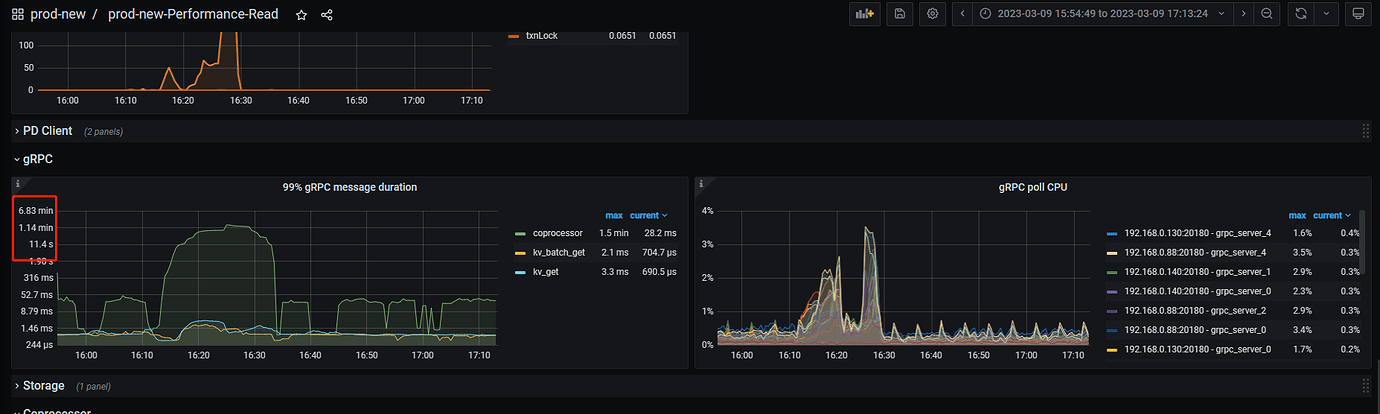Image resolution: width=1380 pixels, height=414 pixels.
Task: Toggle 192.168.0.130:20180 - grpc_server_0 series
Action: (x=1197, y=349)
